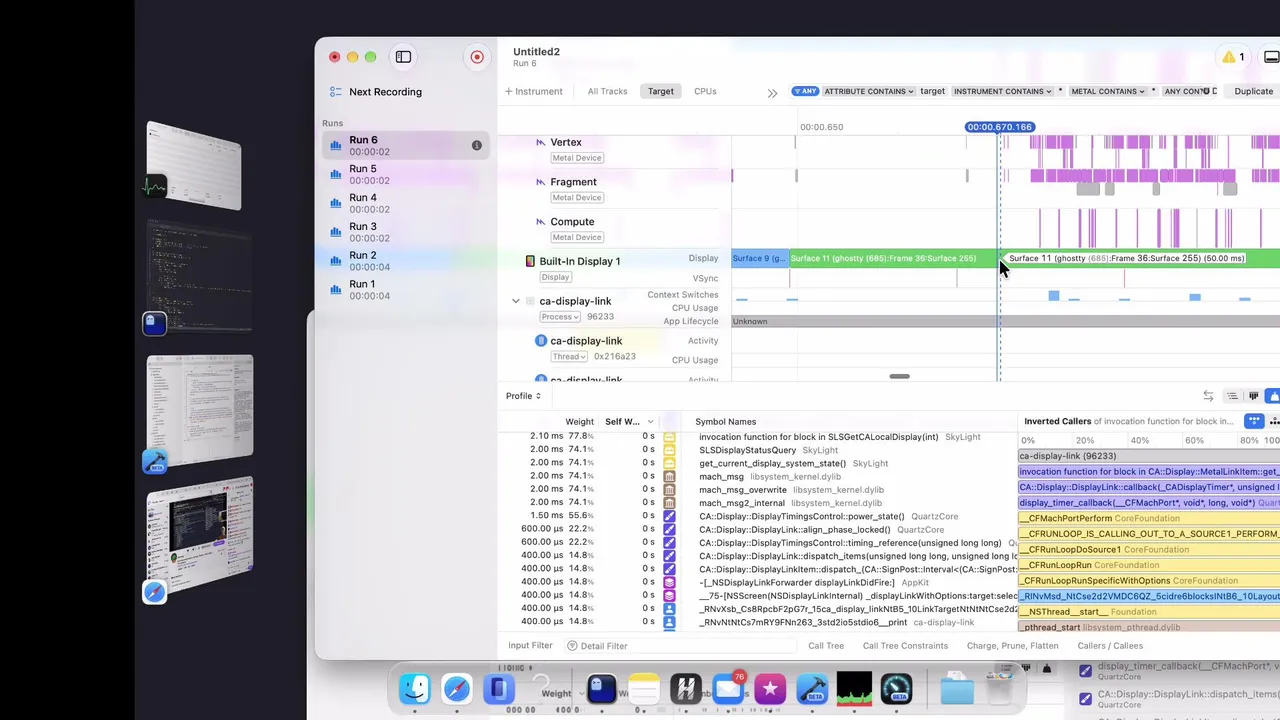The image size is (1280, 720).
Task: Open Finder from the Dock
Action: click(415, 689)
